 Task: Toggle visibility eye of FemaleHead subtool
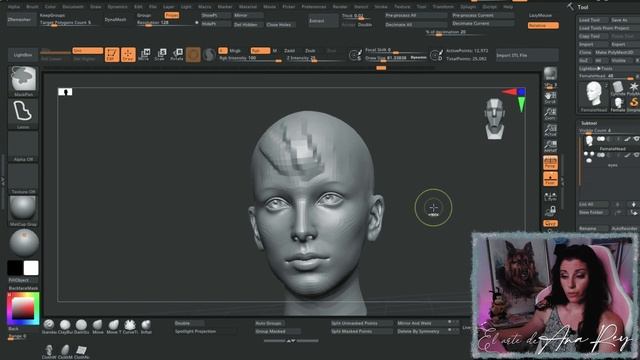[636, 139]
